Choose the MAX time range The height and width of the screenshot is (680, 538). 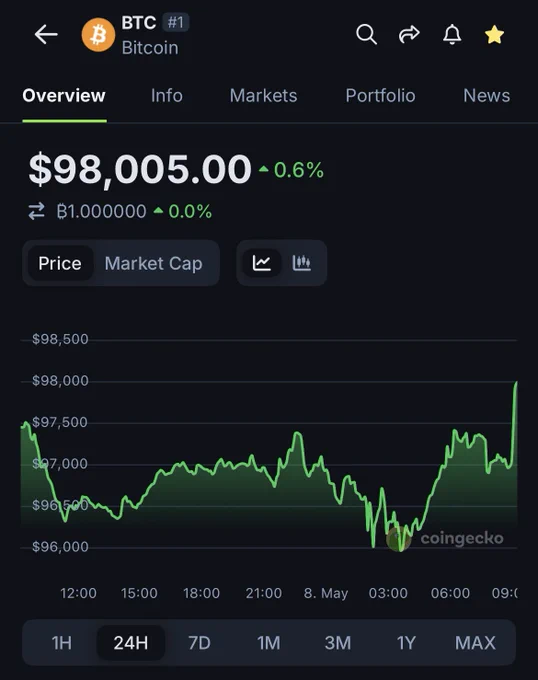pos(475,643)
